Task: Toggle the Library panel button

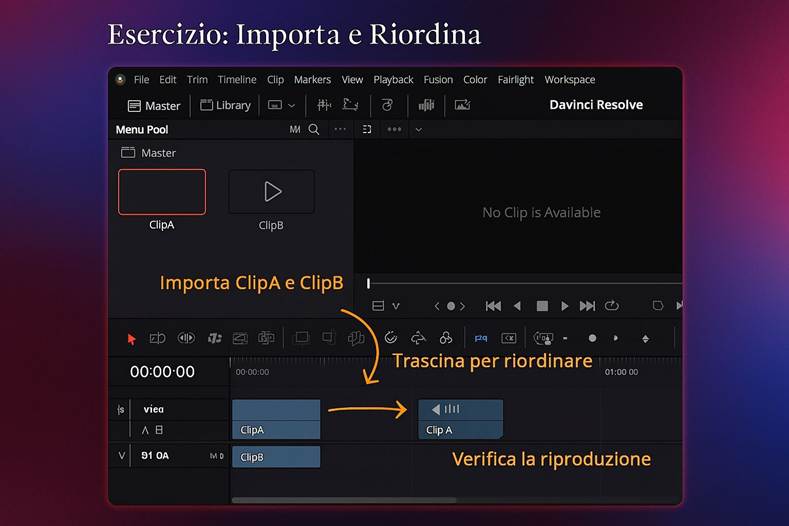Action: [225, 105]
